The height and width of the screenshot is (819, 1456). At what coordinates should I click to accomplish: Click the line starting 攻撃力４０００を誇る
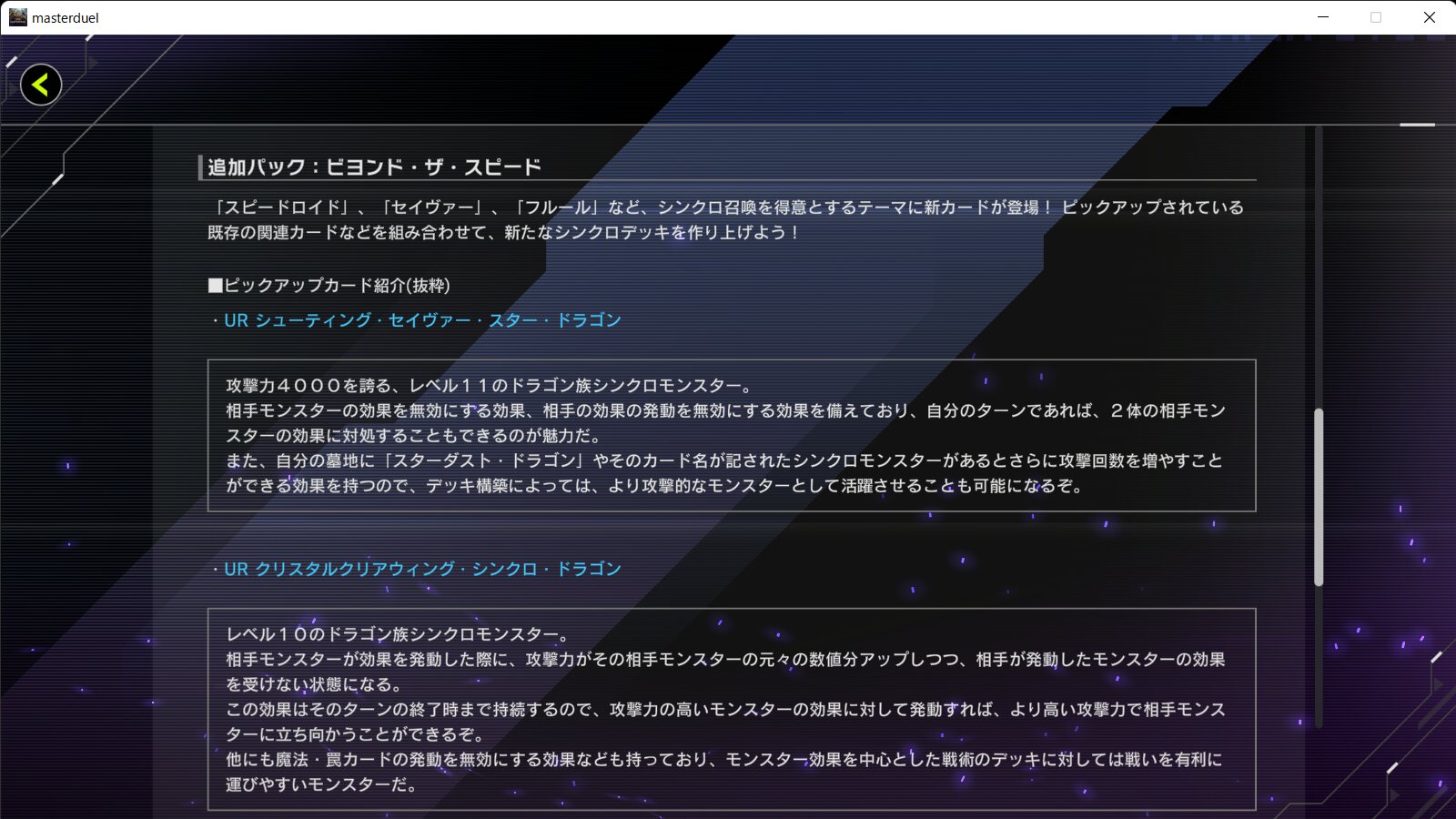[490, 386]
